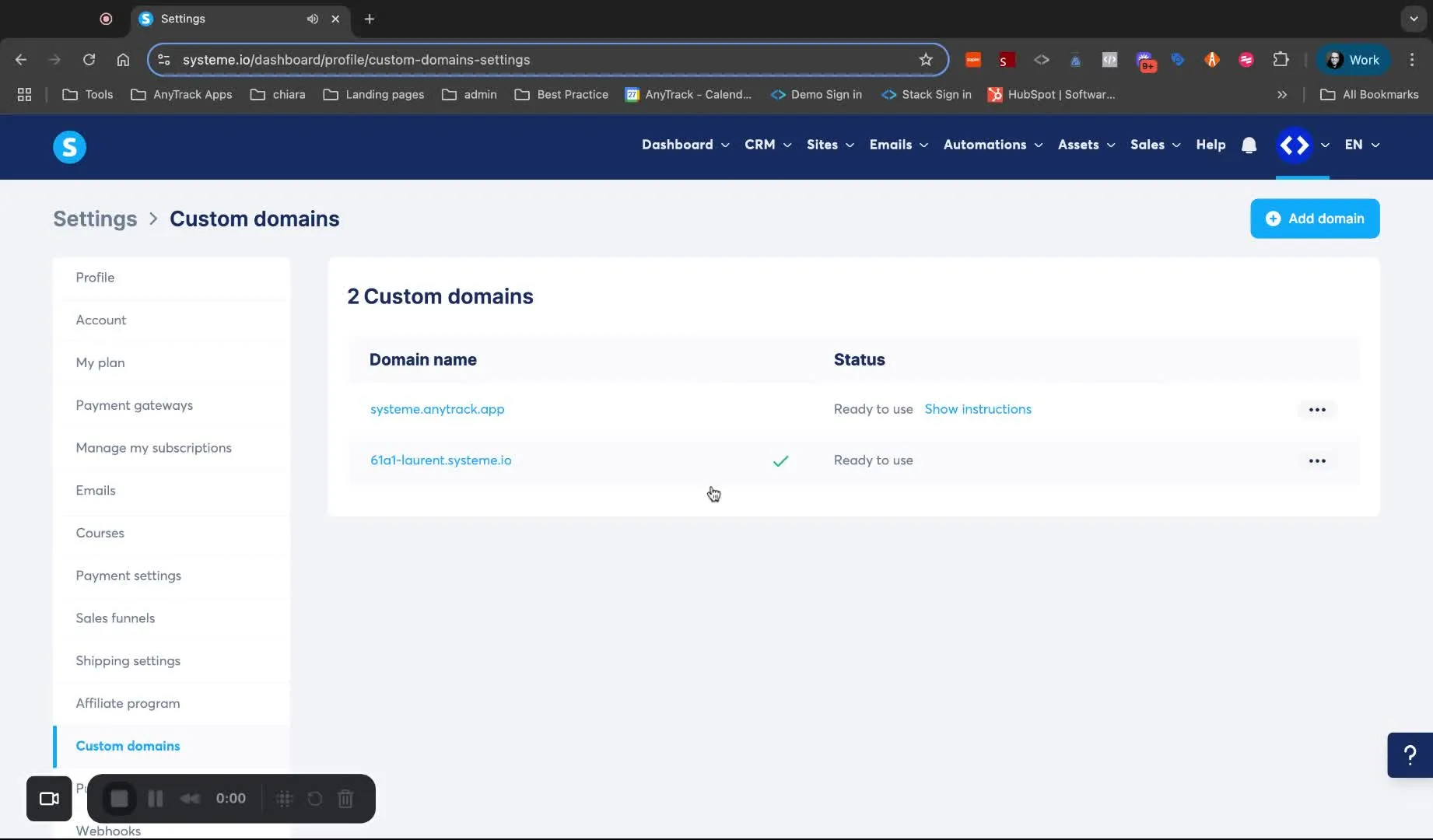The height and width of the screenshot is (840, 1433).
Task: Expand the Emails nav menu
Action: (x=899, y=145)
